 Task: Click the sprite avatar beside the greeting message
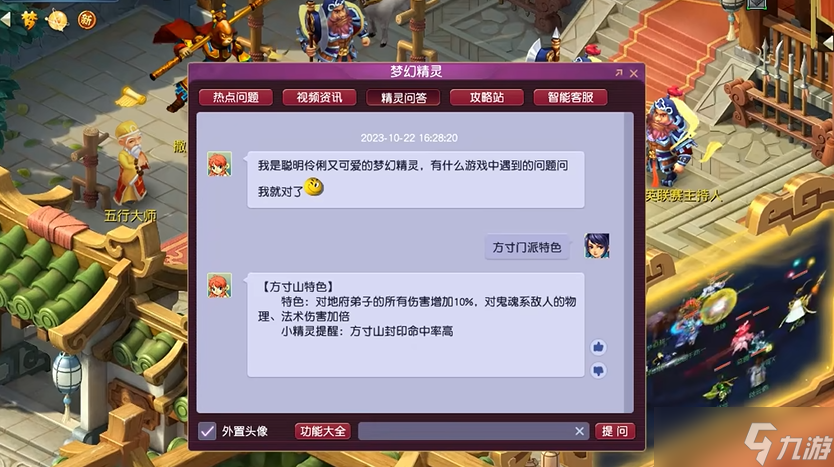click(x=219, y=164)
